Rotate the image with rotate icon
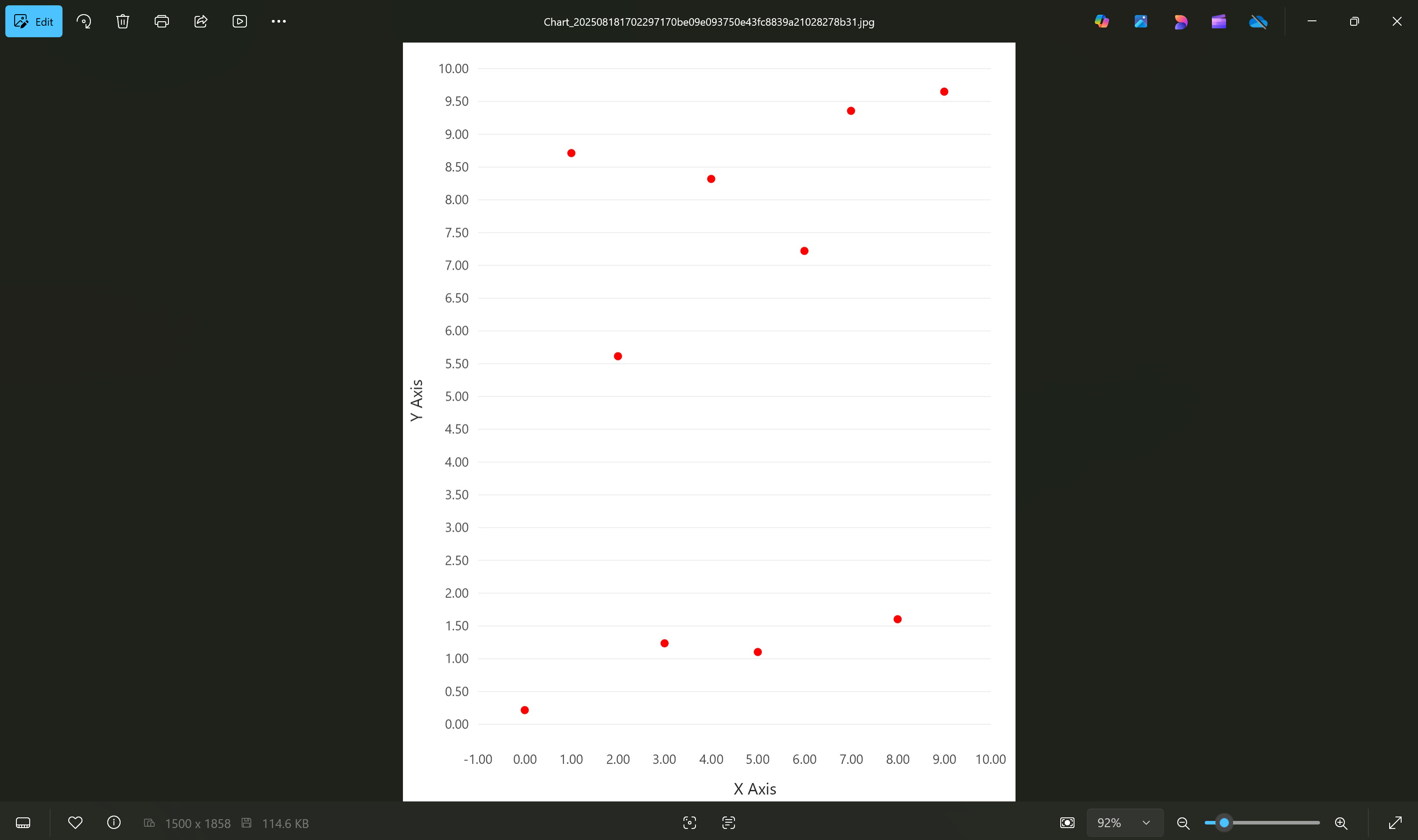The image size is (1418, 840). [84, 22]
